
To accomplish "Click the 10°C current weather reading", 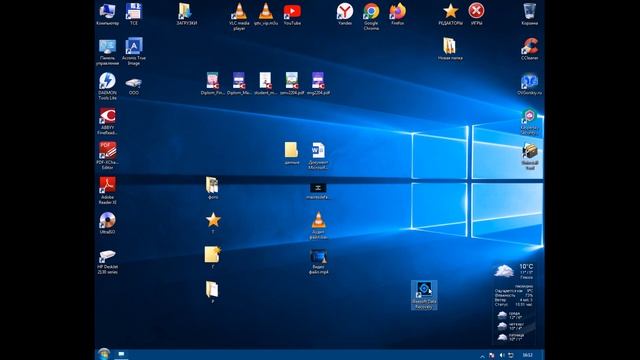I will [x=526, y=267].
